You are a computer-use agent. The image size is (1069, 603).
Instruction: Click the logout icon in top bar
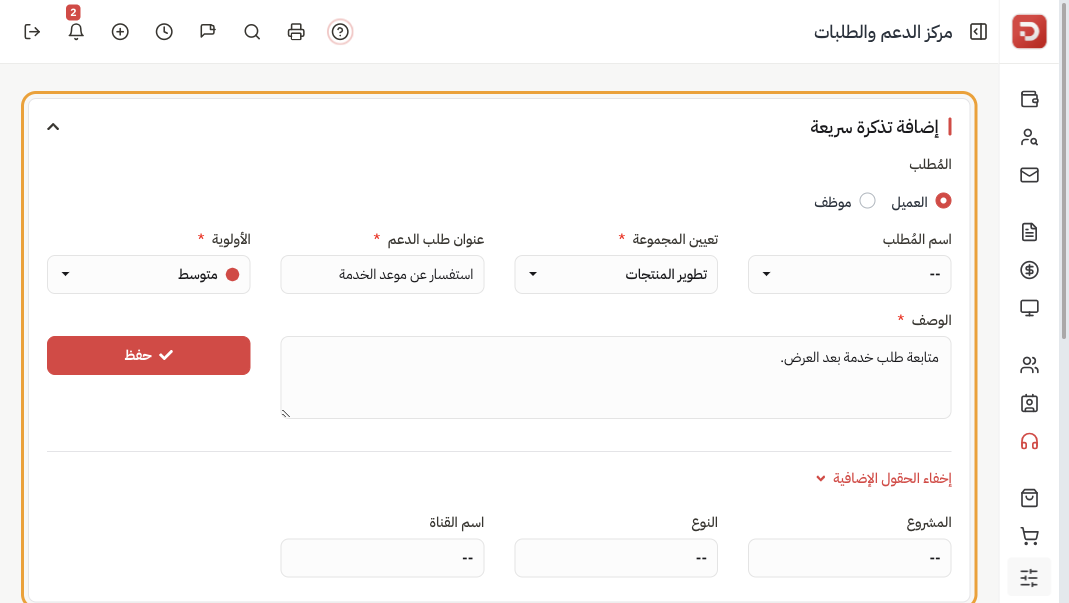tap(32, 31)
